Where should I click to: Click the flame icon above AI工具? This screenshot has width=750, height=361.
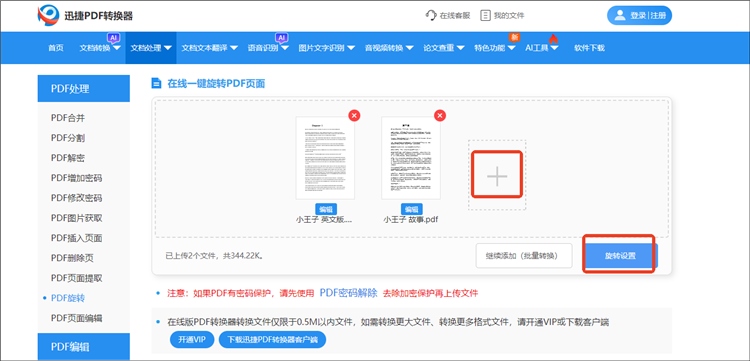553,38
